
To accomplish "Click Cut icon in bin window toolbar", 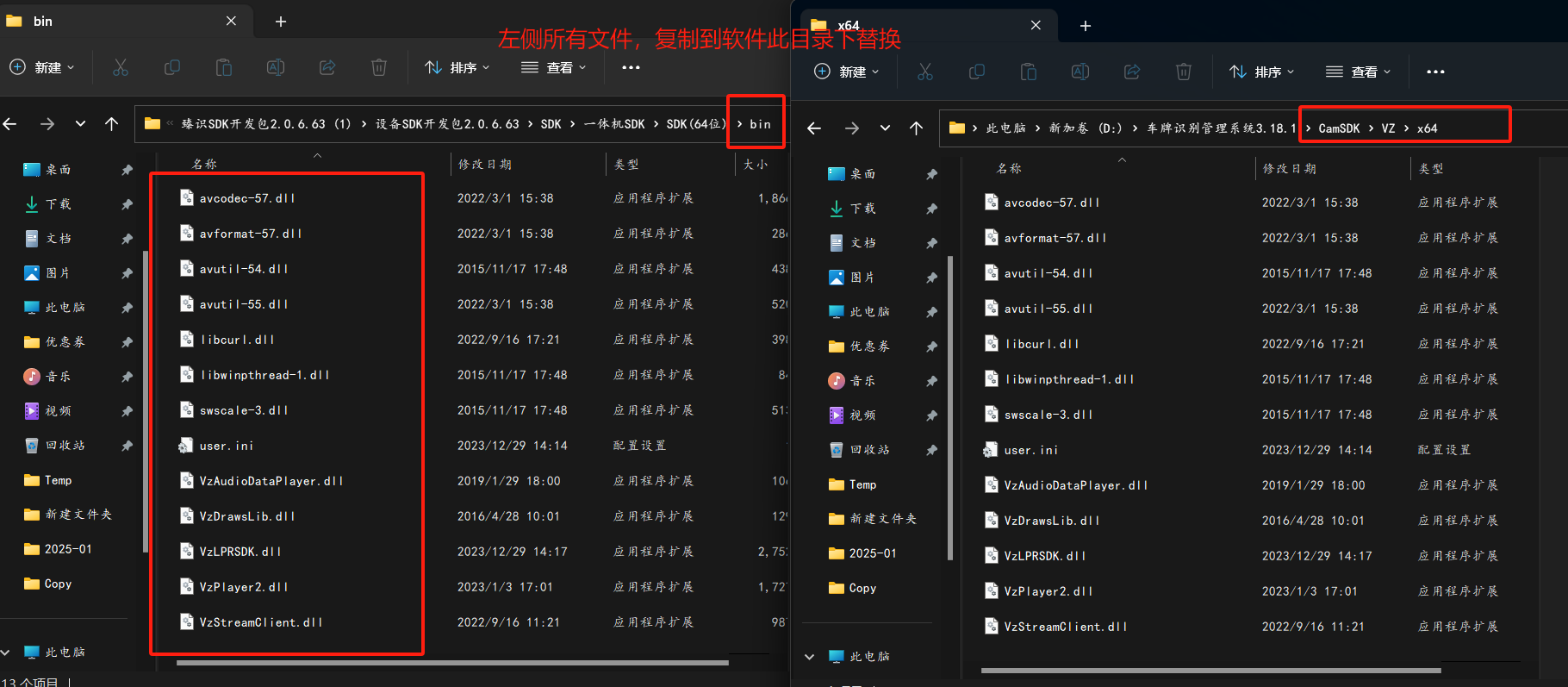I will click(x=121, y=67).
